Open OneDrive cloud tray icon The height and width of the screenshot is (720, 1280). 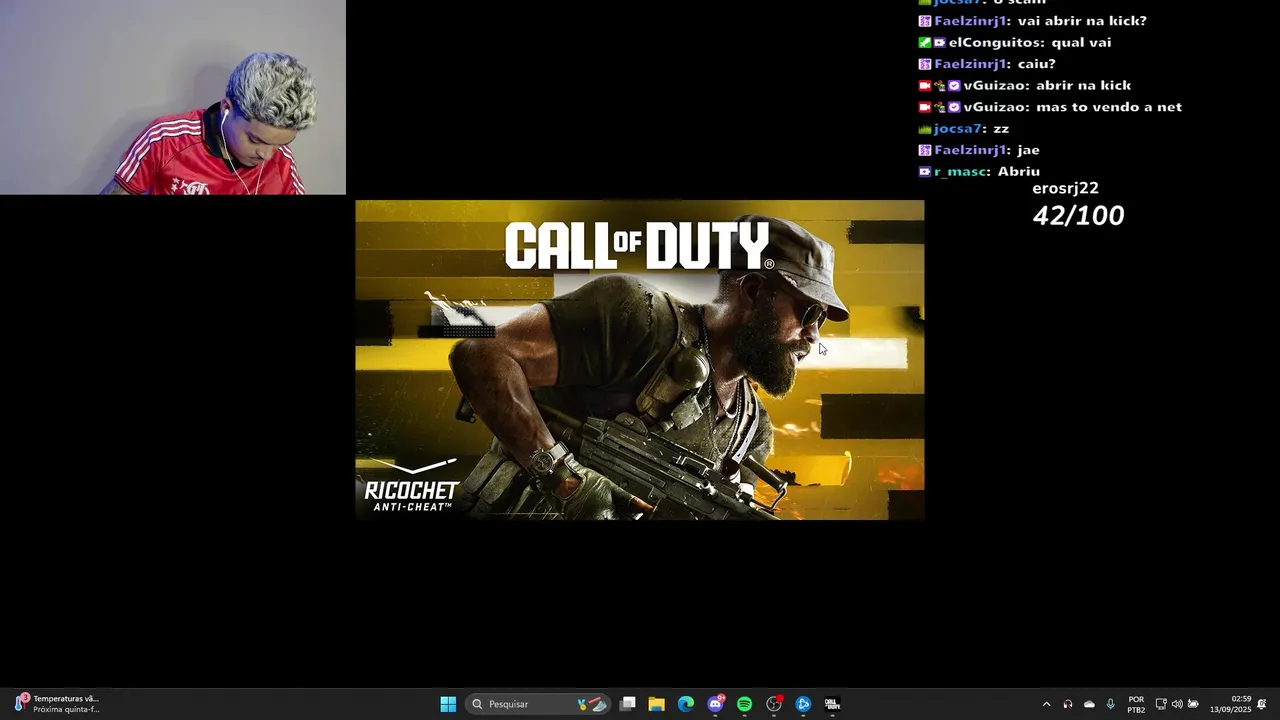point(1089,704)
